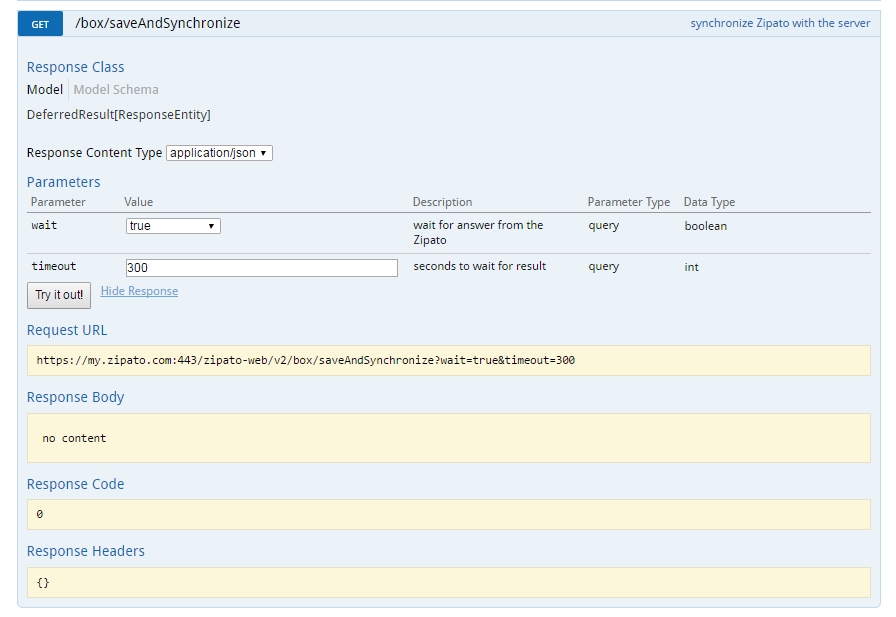Click the timeout input field
The width and height of the screenshot is (896, 617).
[x=261, y=268]
